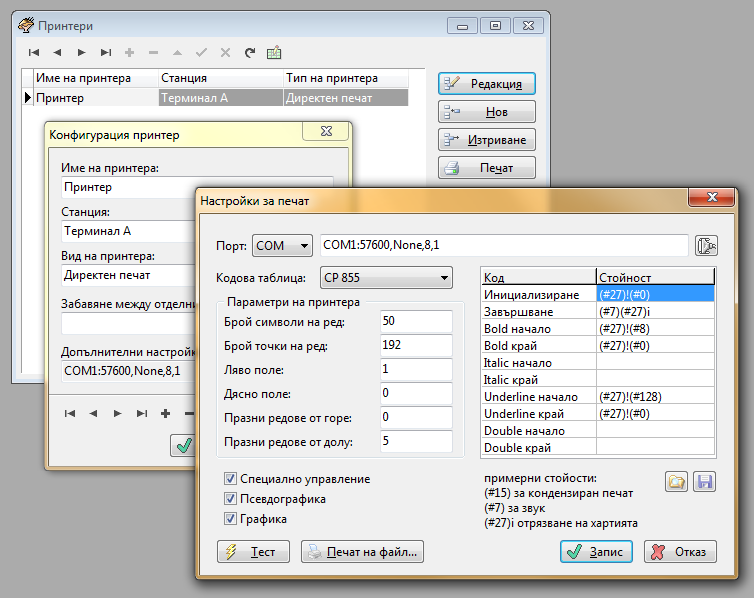This screenshot has width=754, height=598.
Task: Click the floppy disk save codes icon
Action: [x=704, y=482]
